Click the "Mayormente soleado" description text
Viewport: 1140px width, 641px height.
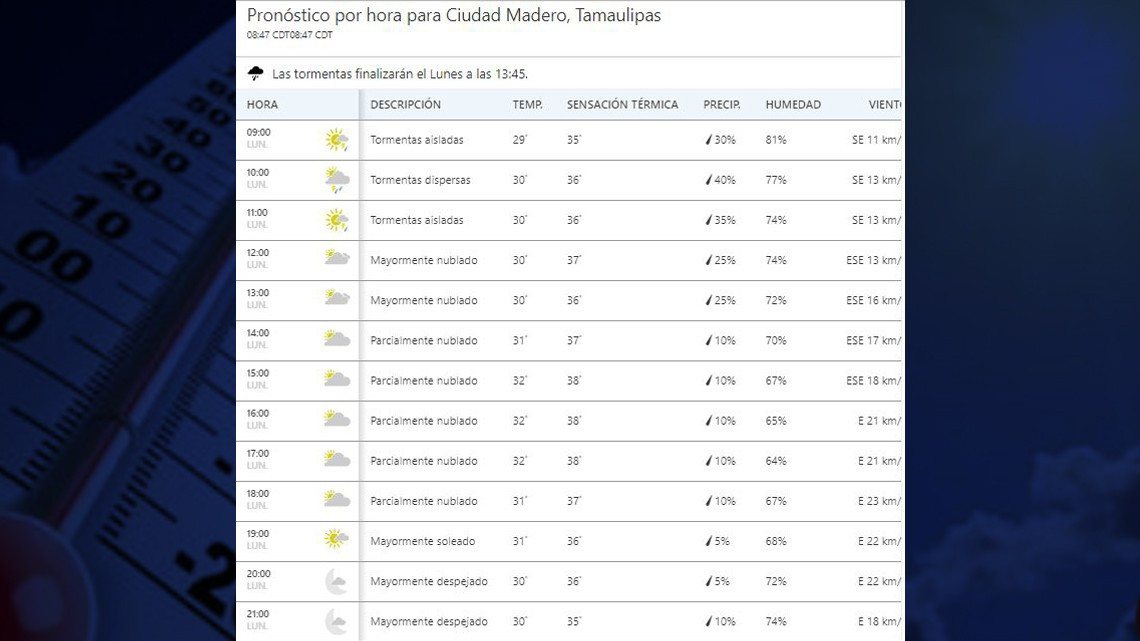pyautogui.click(x=422, y=541)
